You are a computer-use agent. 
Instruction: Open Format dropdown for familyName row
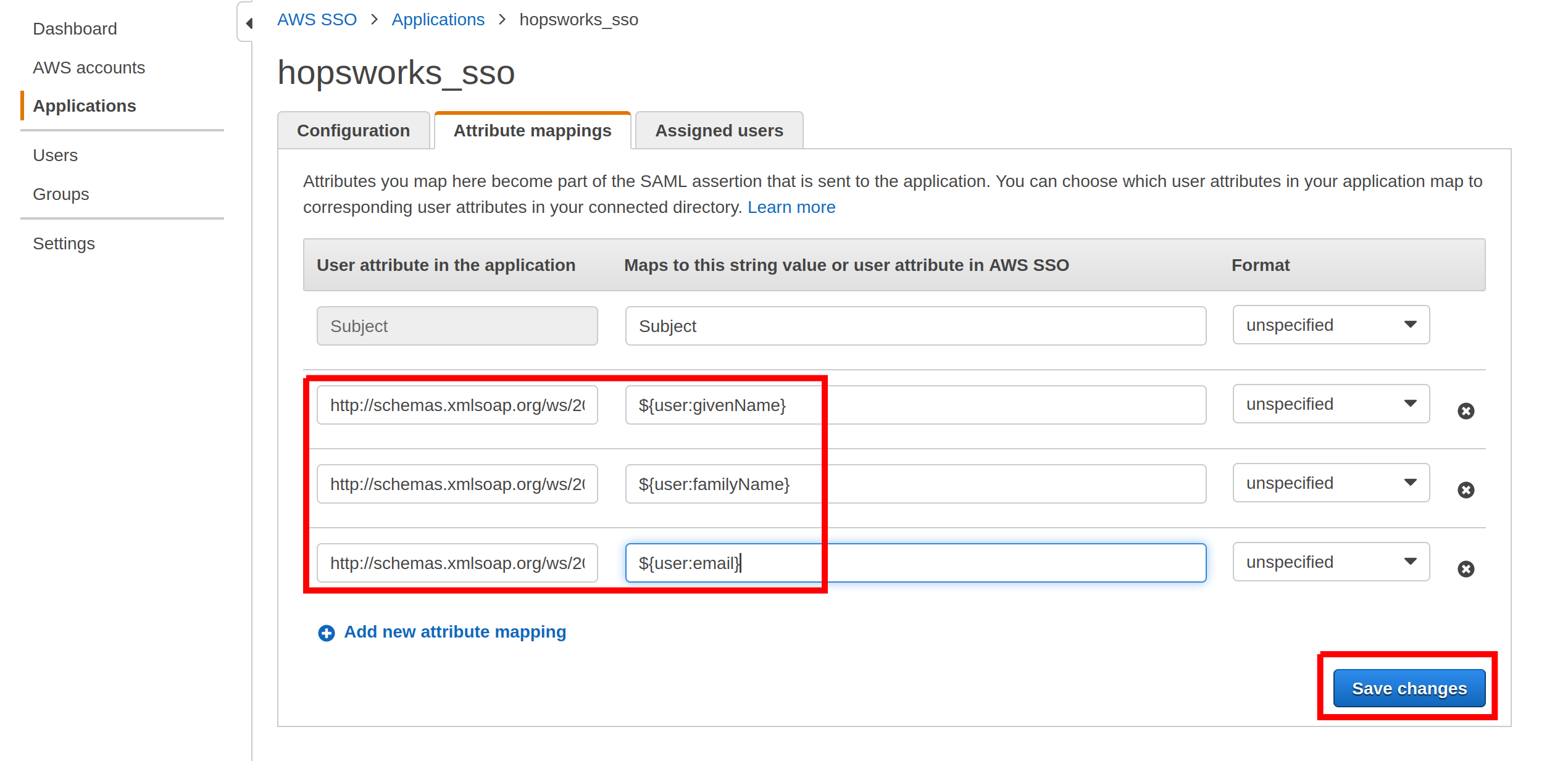point(1331,483)
